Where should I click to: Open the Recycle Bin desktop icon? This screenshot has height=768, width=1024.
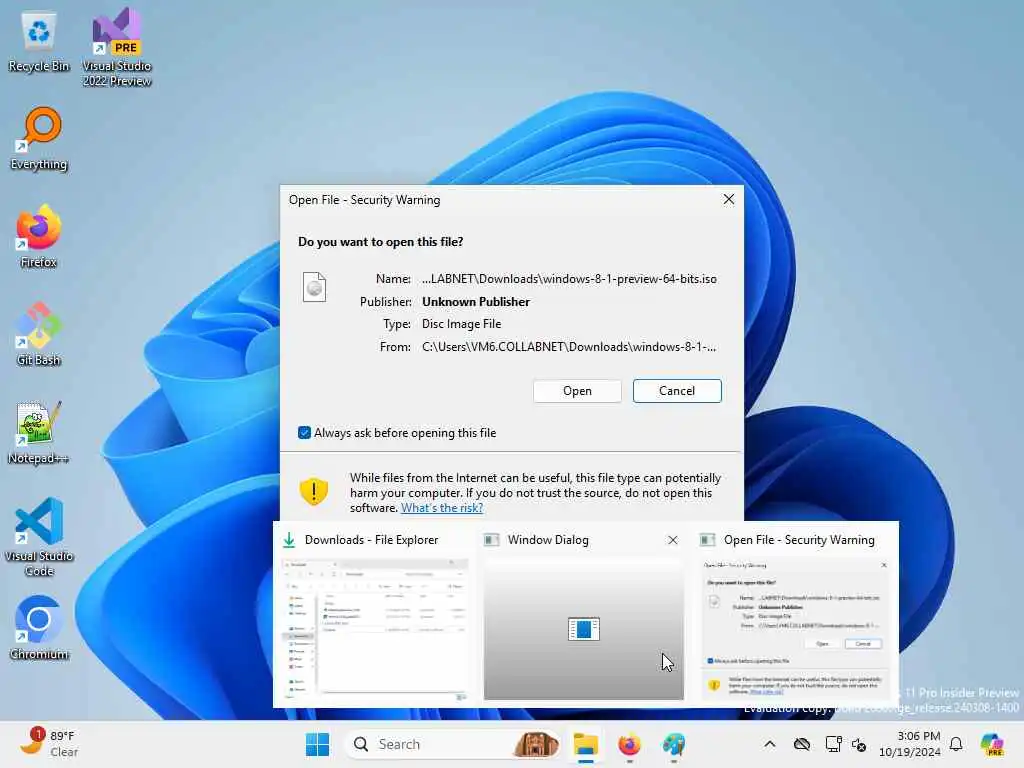tap(39, 42)
